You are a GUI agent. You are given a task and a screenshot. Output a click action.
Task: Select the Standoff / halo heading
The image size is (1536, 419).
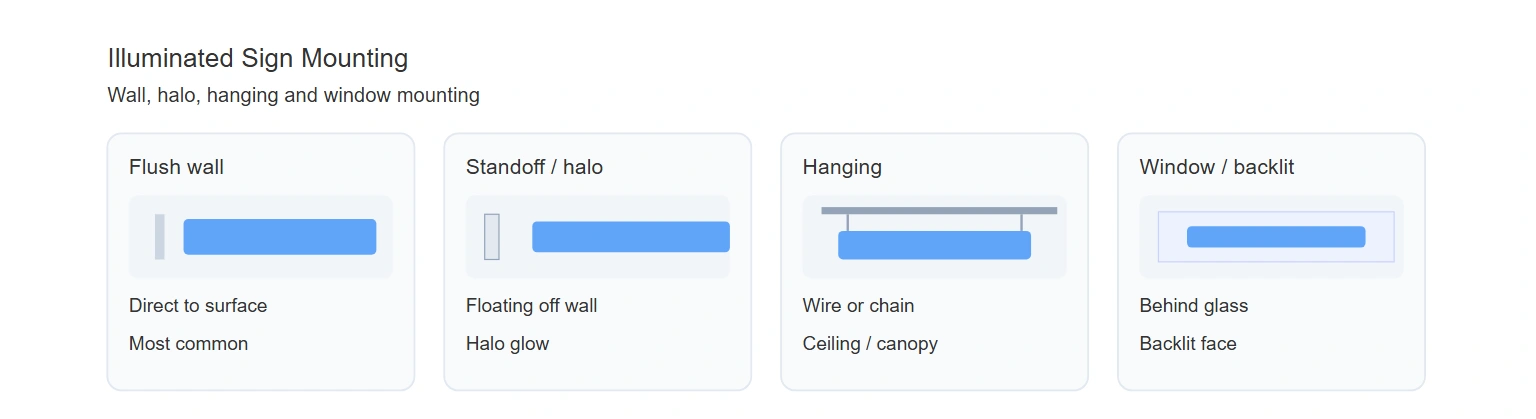point(534,167)
